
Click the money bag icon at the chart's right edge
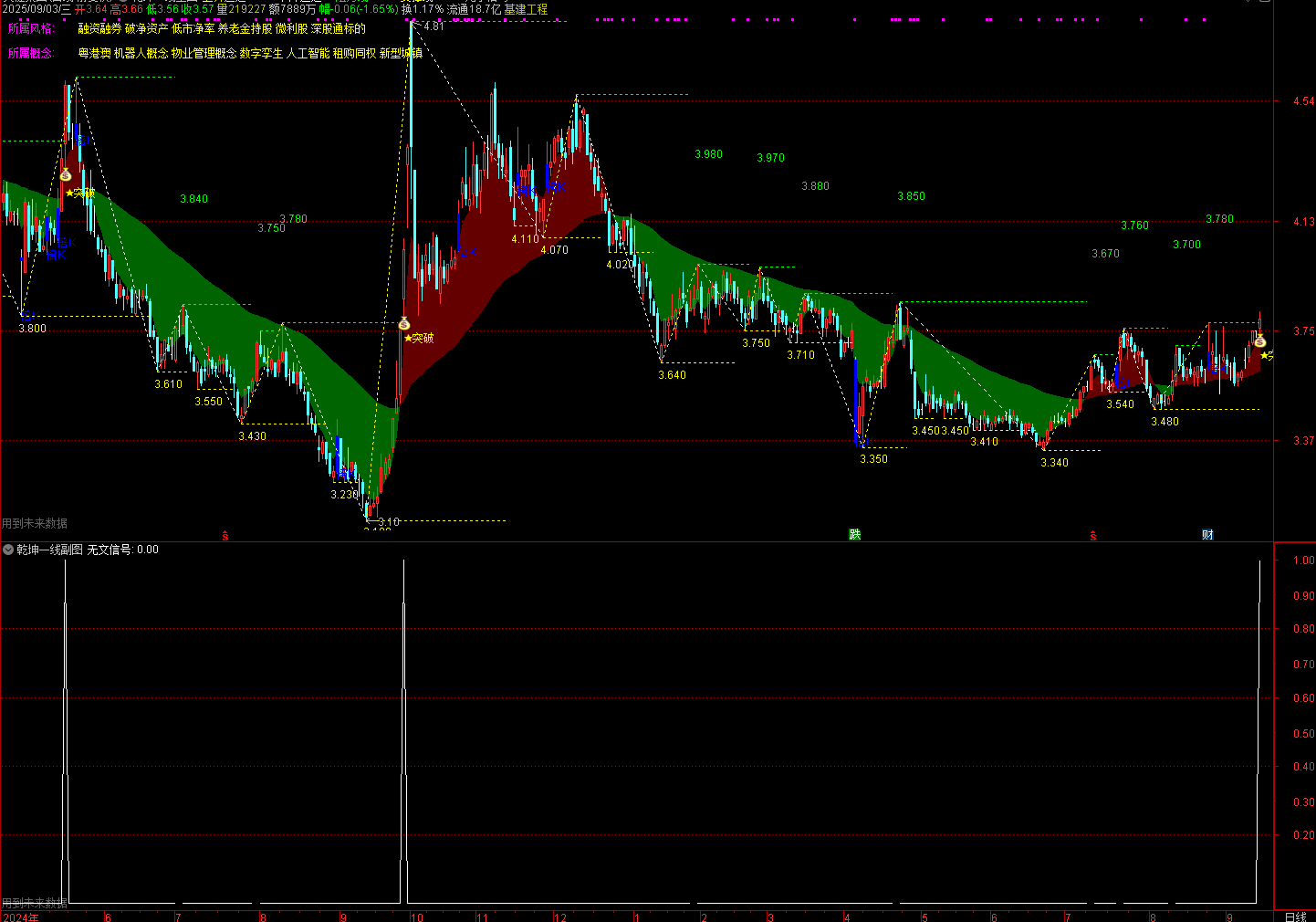pos(1260,341)
